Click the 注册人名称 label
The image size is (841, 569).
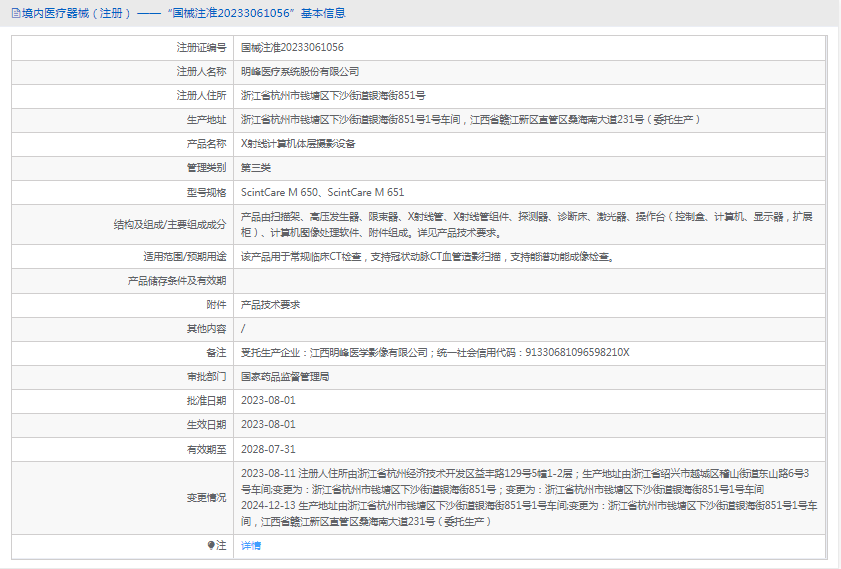click(x=202, y=71)
